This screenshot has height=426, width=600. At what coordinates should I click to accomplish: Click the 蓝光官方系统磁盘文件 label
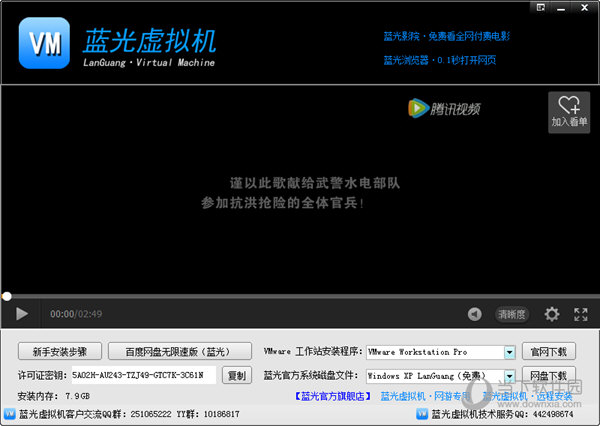[310, 375]
